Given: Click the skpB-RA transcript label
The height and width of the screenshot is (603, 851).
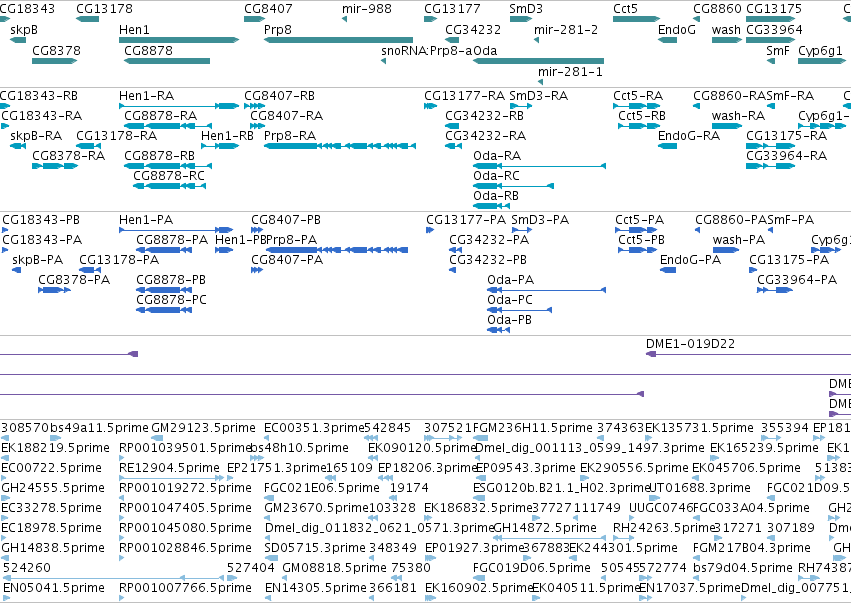Looking at the screenshot, I should coord(36,135).
